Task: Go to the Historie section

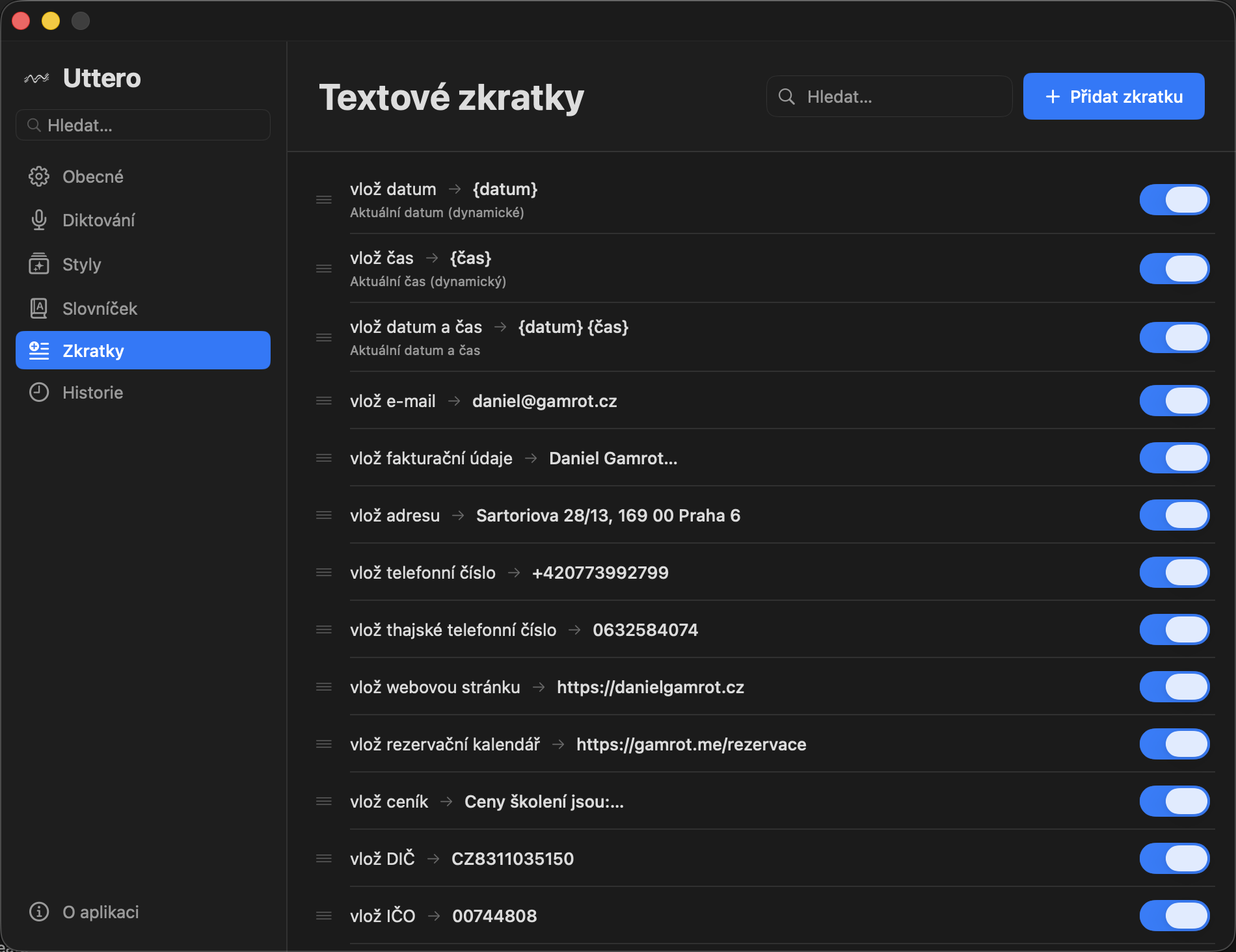Action: tap(92, 392)
